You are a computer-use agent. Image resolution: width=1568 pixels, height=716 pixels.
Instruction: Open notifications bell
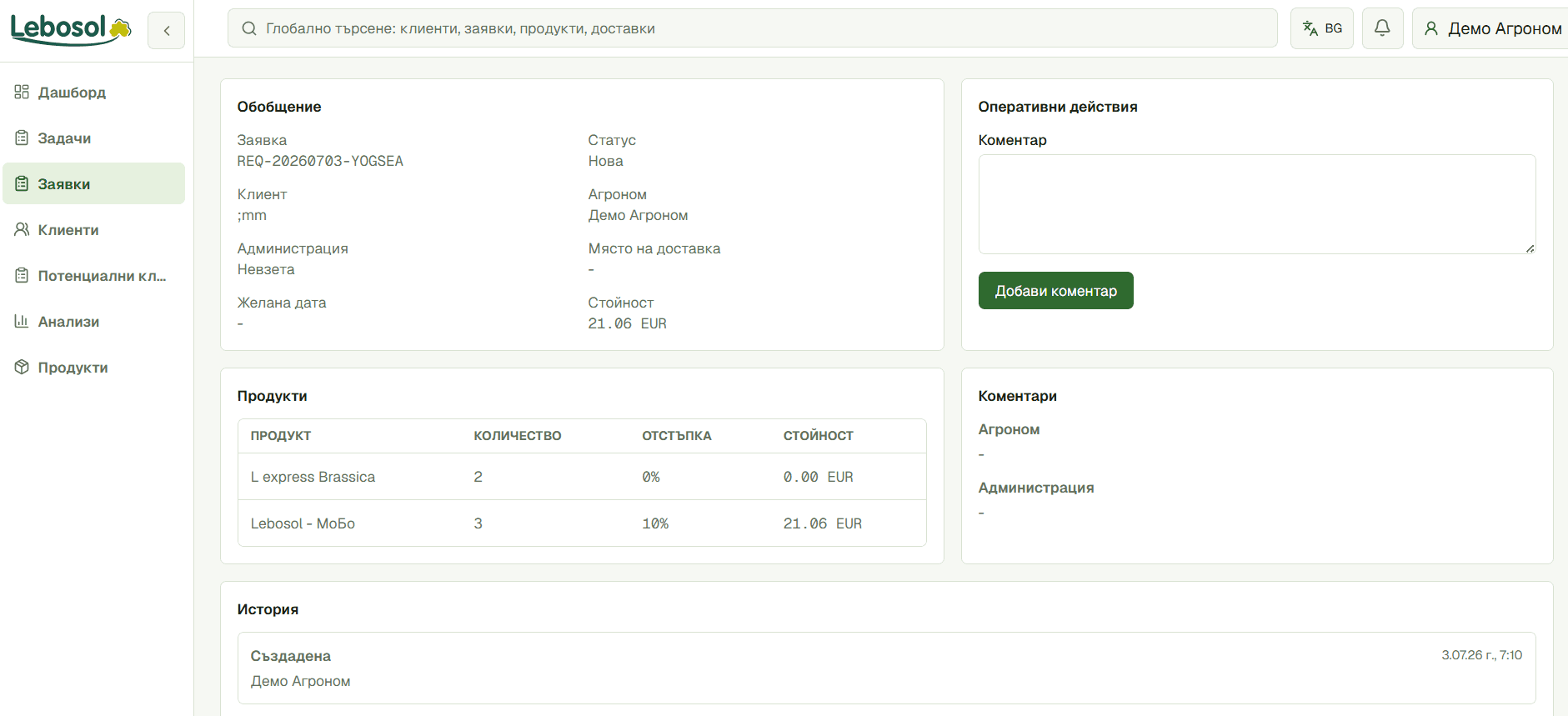pos(1382,28)
